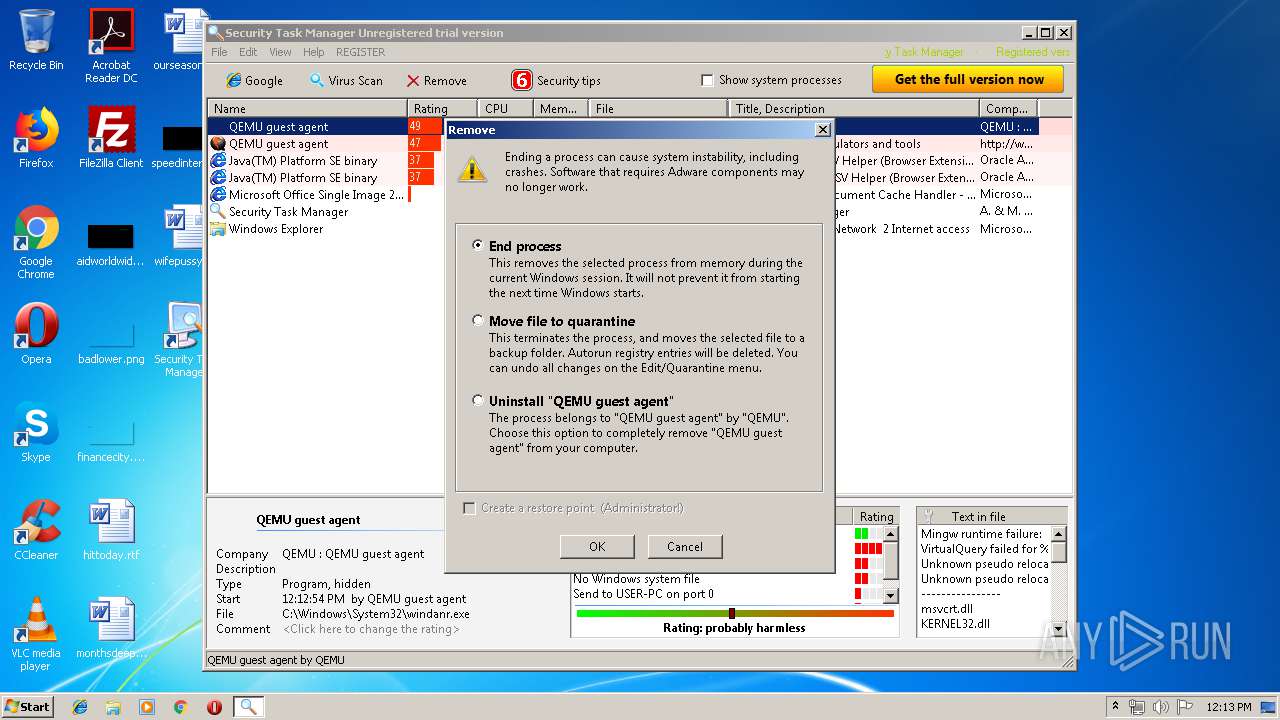Sort by Rating column header
1280x720 pixels.
(442, 108)
